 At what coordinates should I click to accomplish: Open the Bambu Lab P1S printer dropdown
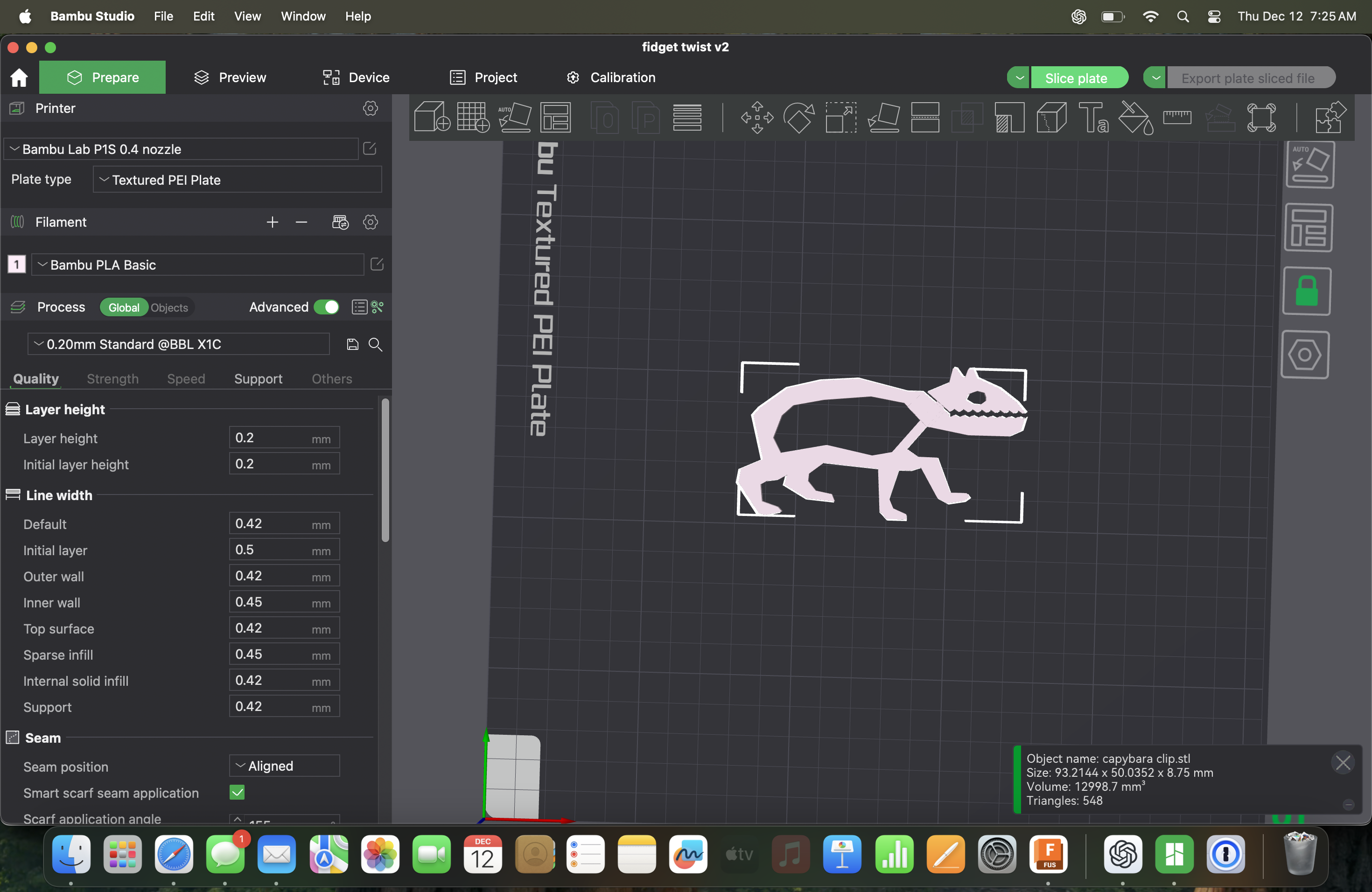pos(181,149)
